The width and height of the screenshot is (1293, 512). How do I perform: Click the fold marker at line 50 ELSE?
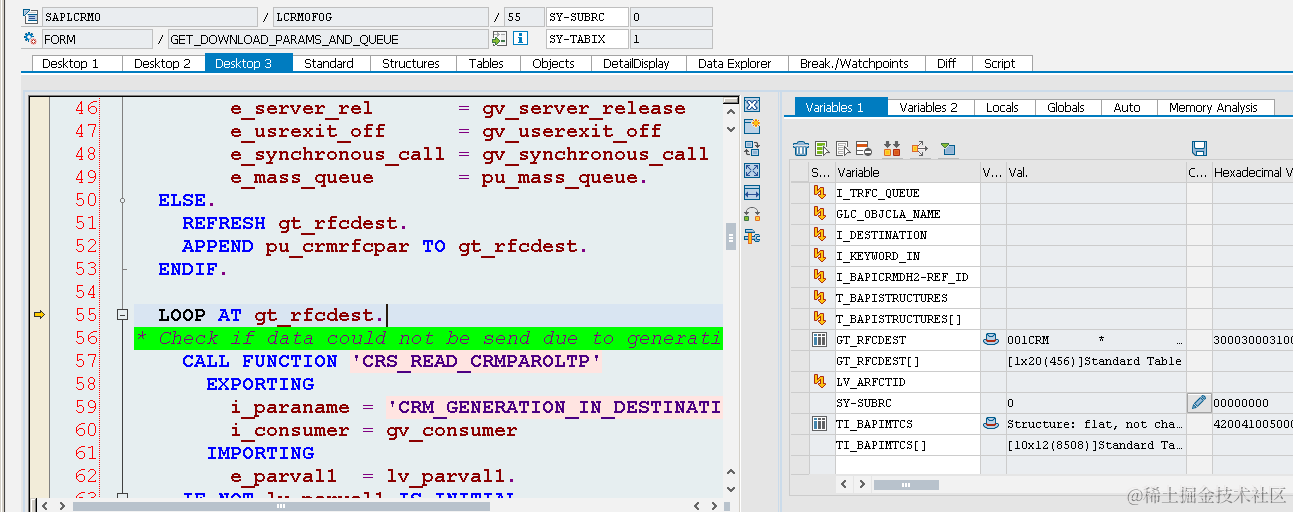pyautogui.click(x=122, y=200)
